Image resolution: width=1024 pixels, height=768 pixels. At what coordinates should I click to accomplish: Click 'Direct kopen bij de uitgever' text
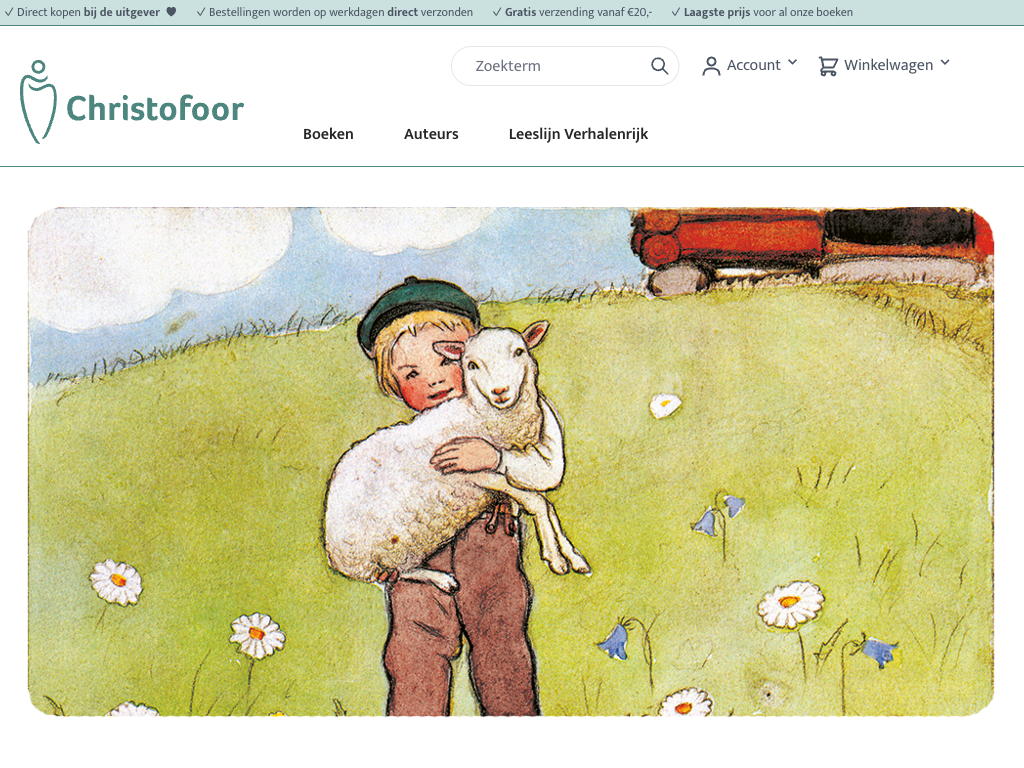(88, 12)
